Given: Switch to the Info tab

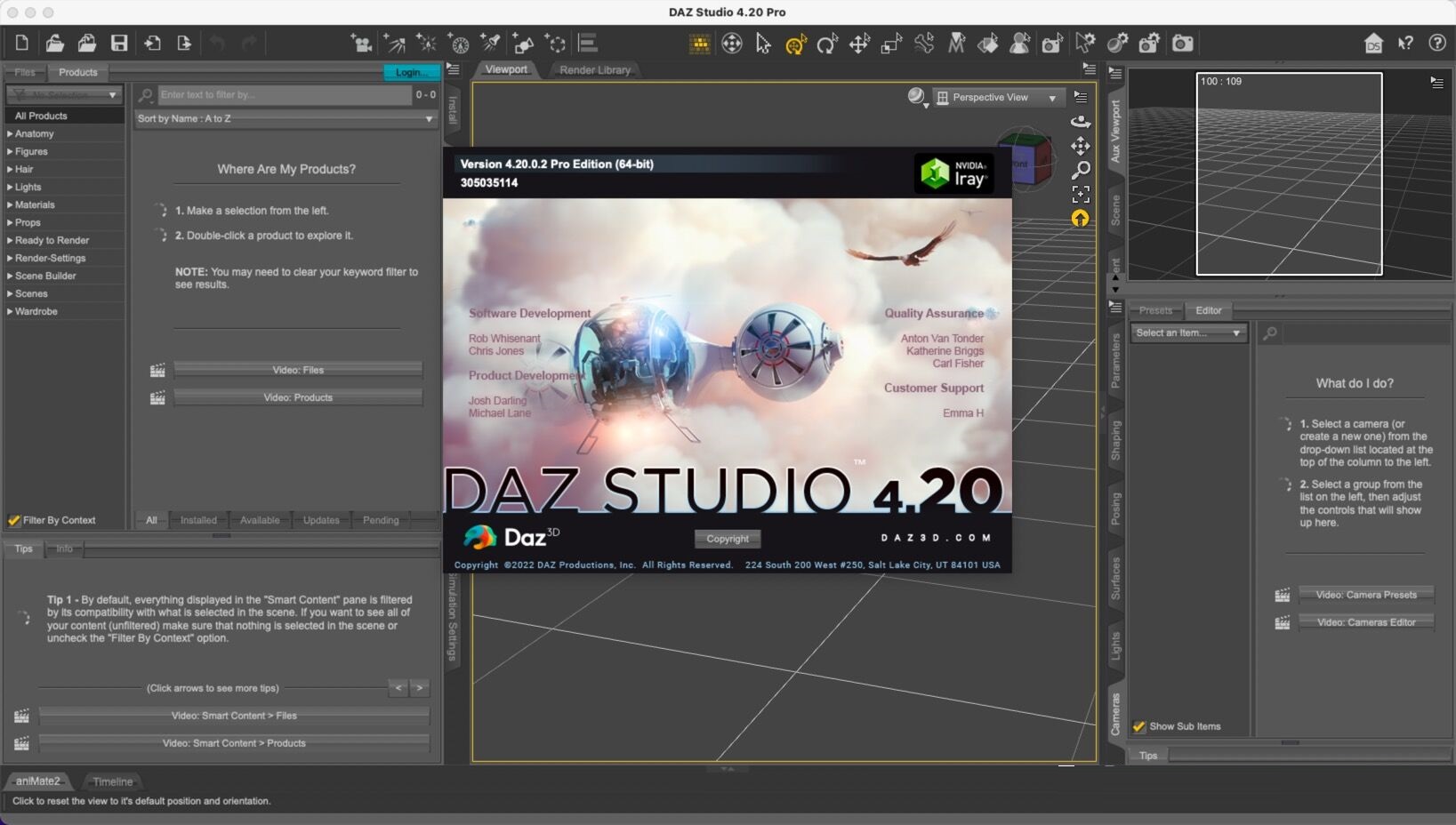Looking at the screenshot, I should [64, 549].
